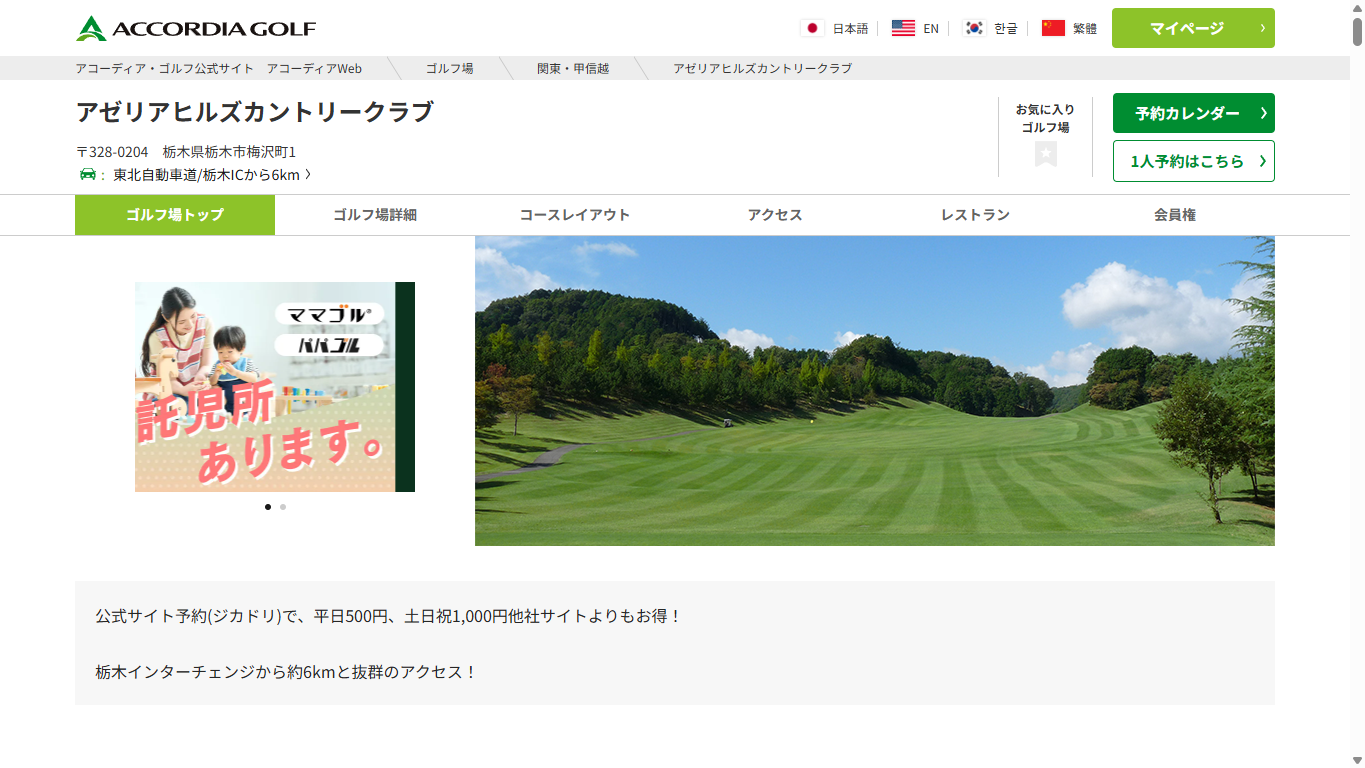Open the 予約カレンダー button
Screen dimensions: 1365x768
(1193, 113)
